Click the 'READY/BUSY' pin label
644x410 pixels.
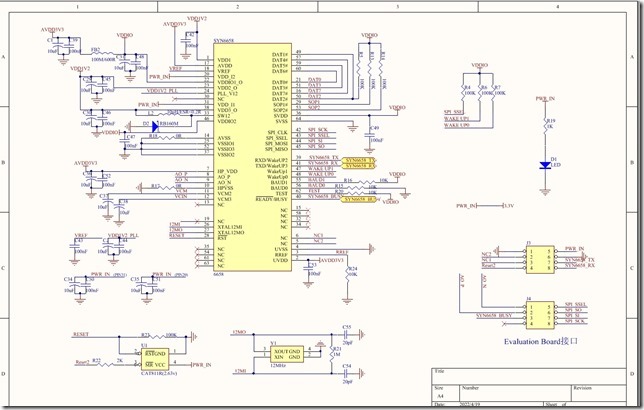tap(271, 199)
